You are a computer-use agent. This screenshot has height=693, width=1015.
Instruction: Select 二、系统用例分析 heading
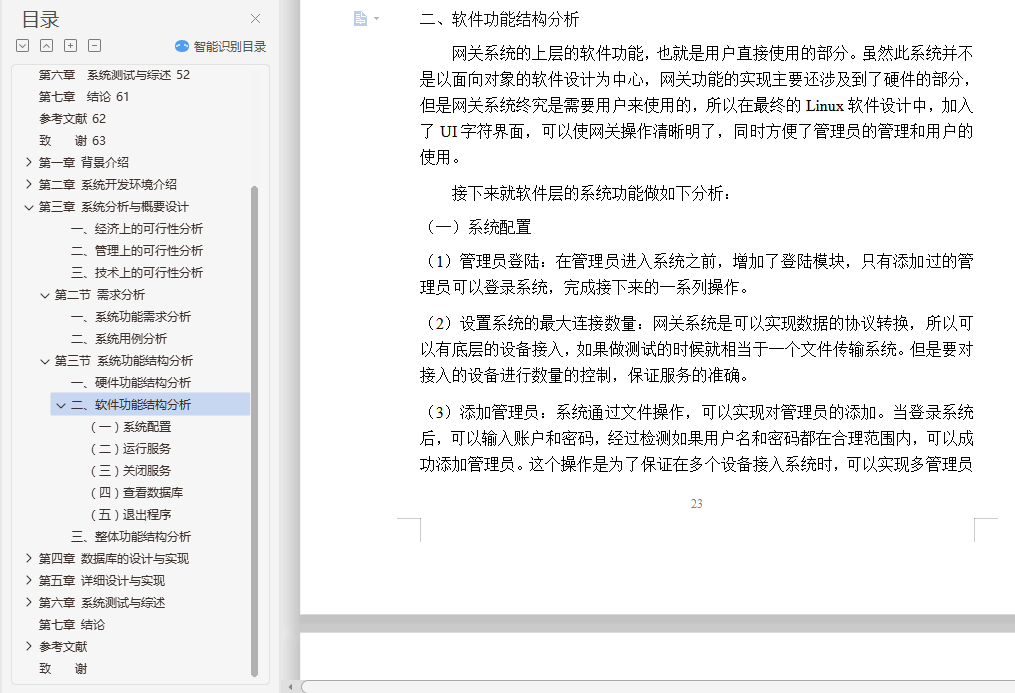pos(119,339)
